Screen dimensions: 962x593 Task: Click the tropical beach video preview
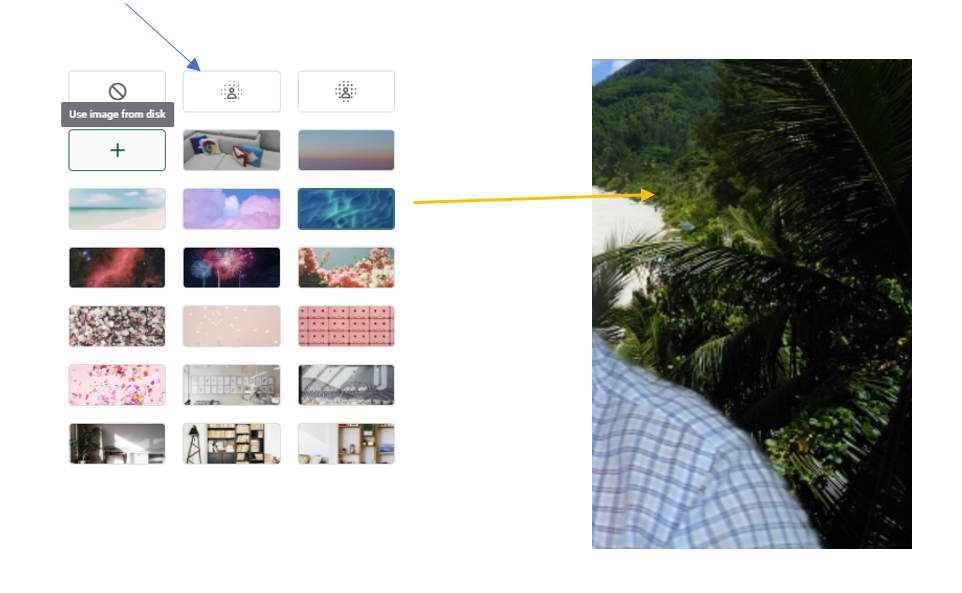752,304
